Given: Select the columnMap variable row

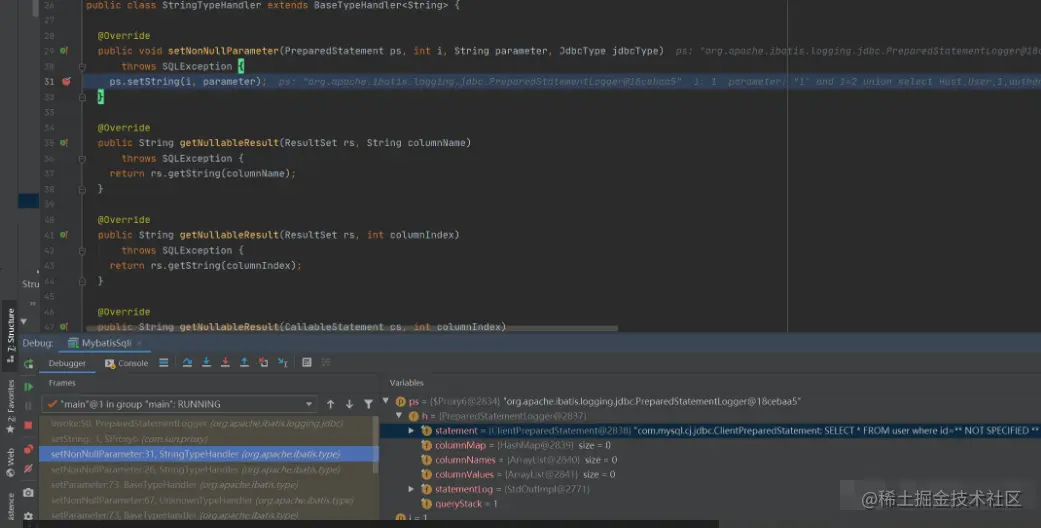Looking at the screenshot, I should click(x=710, y=445).
